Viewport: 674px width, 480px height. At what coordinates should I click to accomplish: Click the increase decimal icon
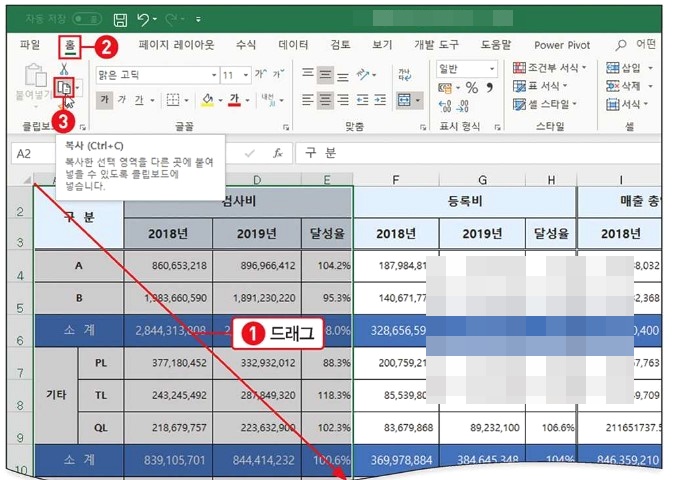pyautogui.click(x=445, y=106)
